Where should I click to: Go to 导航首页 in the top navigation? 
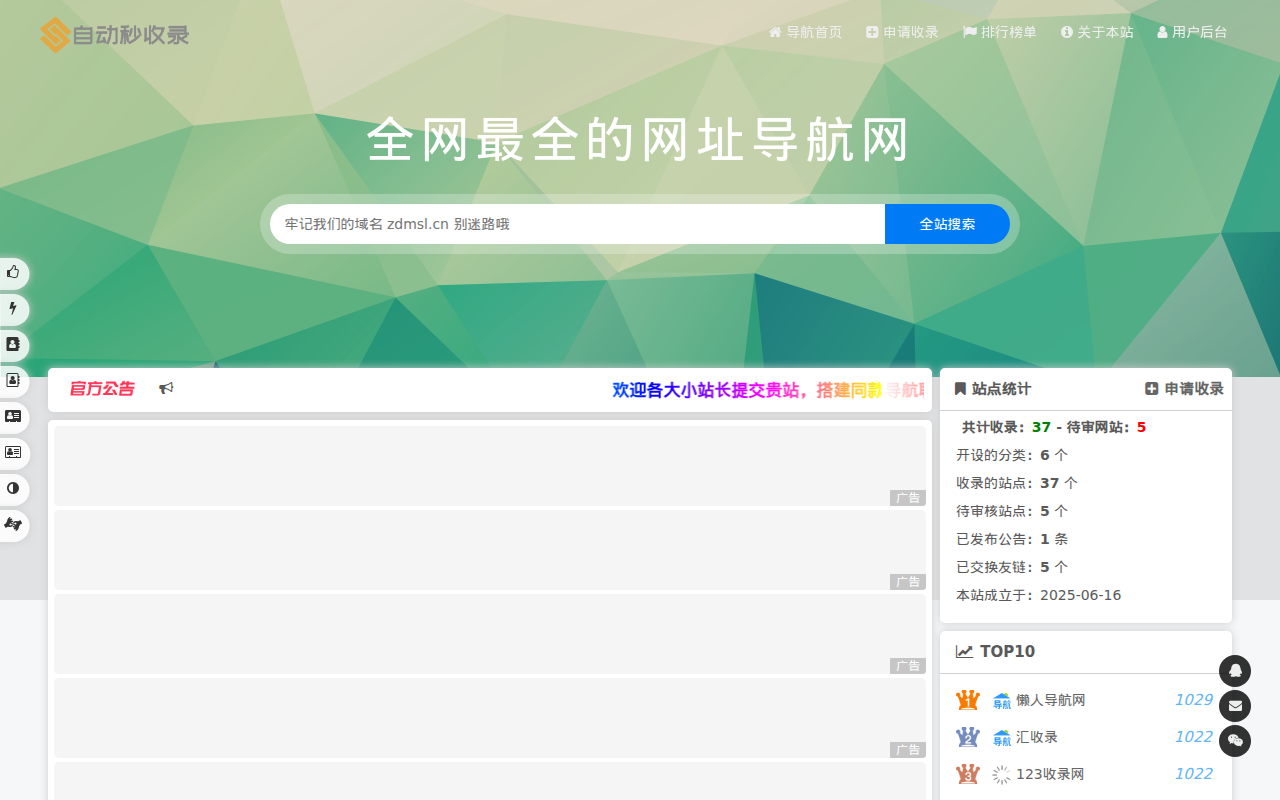tap(805, 32)
